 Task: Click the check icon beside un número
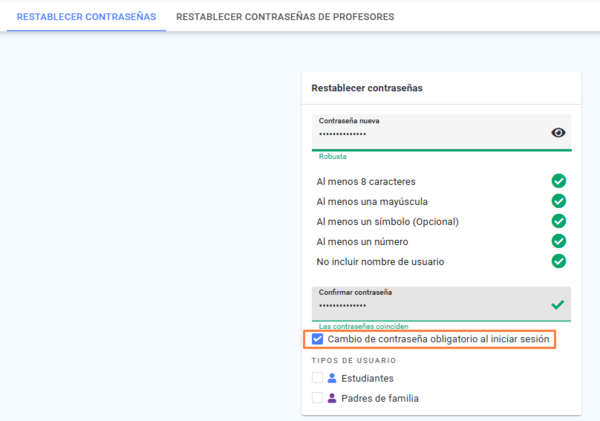559,241
